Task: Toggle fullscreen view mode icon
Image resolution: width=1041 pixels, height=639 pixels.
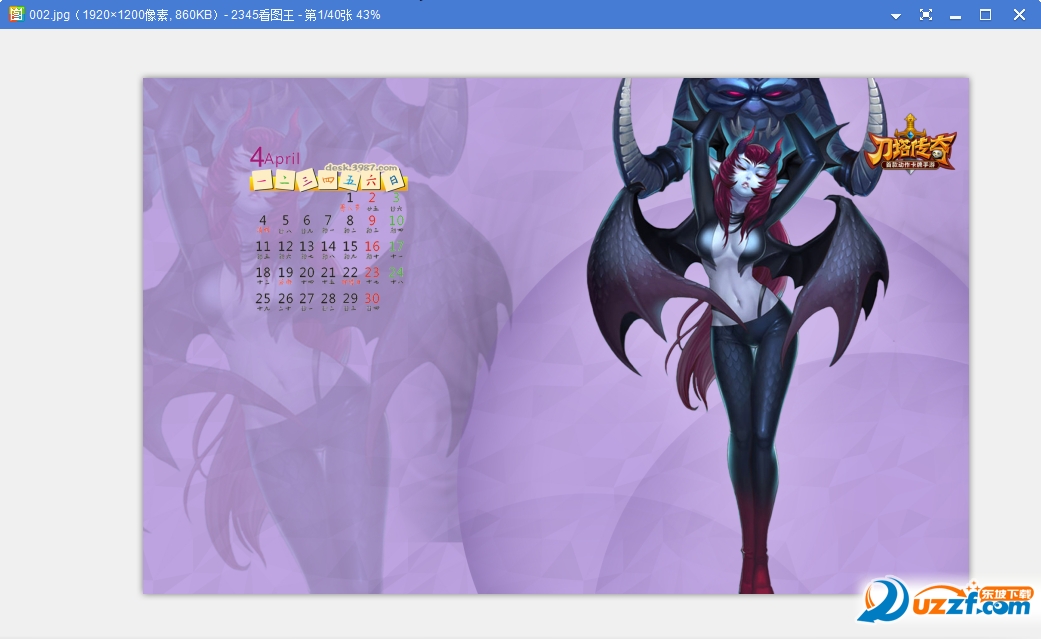Action: click(x=925, y=15)
